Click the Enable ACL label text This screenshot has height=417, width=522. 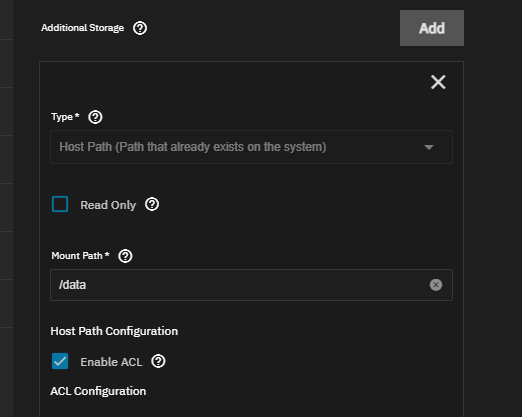(111, 362)
